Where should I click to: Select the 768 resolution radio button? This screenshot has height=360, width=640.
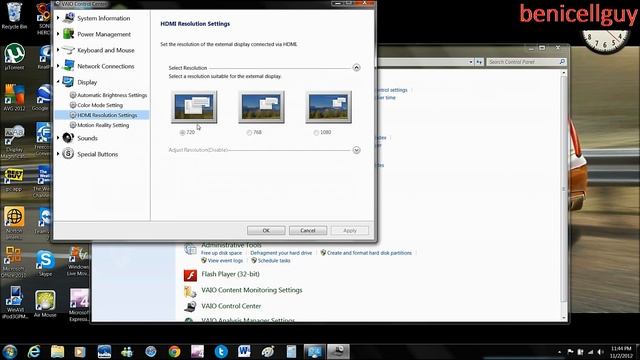[x=249, y=133]
